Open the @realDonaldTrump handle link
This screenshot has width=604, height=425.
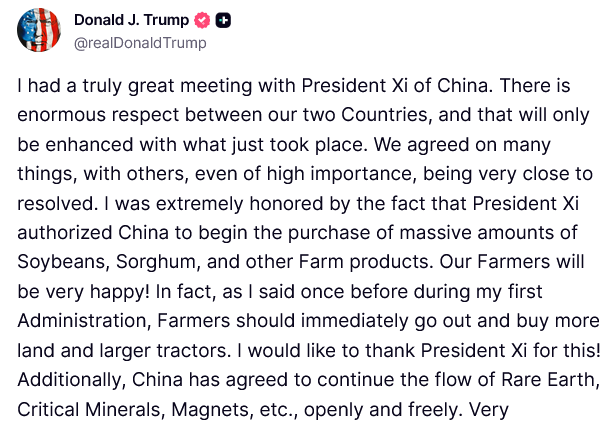tap(141, 43)
